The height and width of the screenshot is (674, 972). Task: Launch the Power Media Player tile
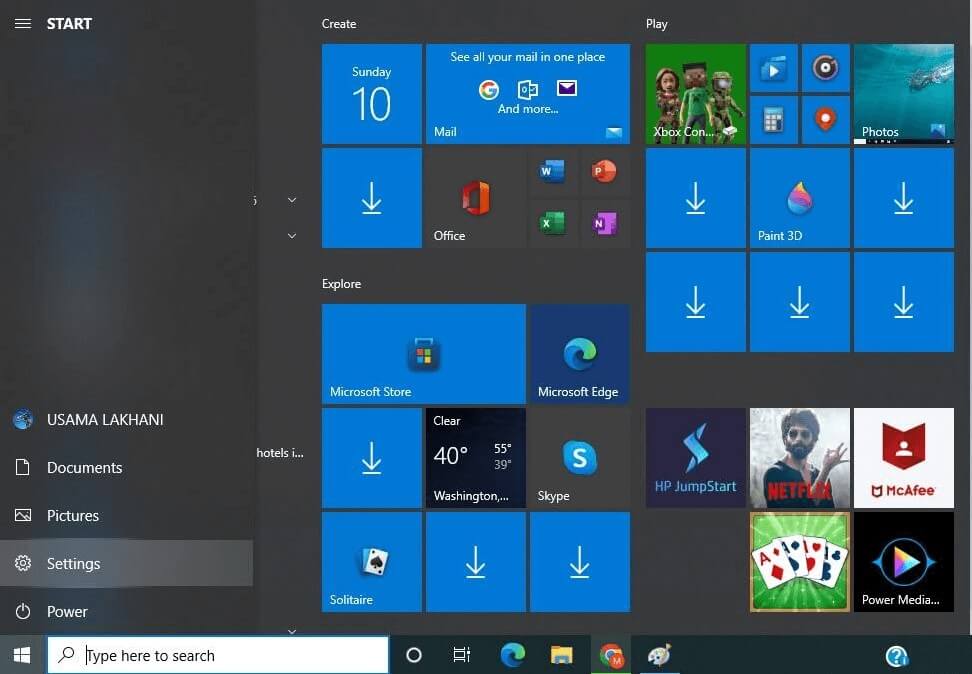click(x=904, y=562)
